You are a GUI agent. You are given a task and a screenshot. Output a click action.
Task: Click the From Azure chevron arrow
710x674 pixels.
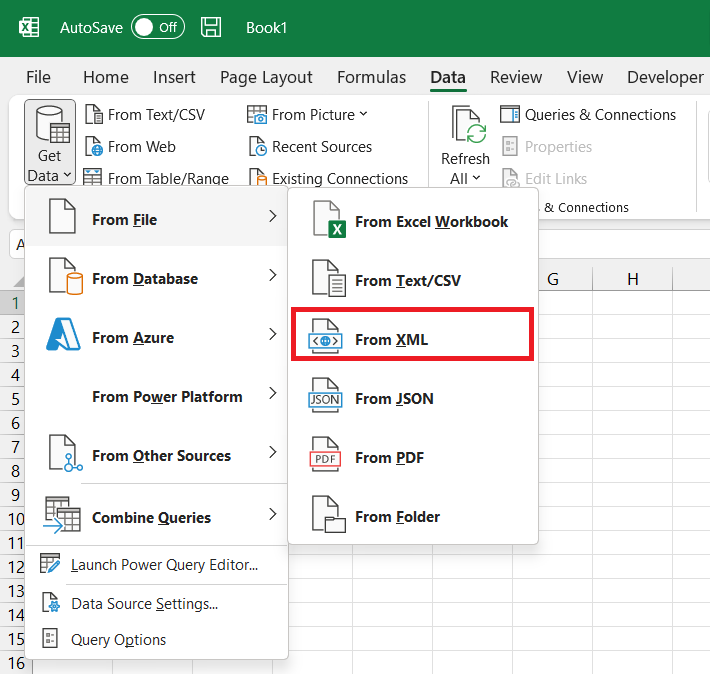pyautogui.click(x=272, y=334)
